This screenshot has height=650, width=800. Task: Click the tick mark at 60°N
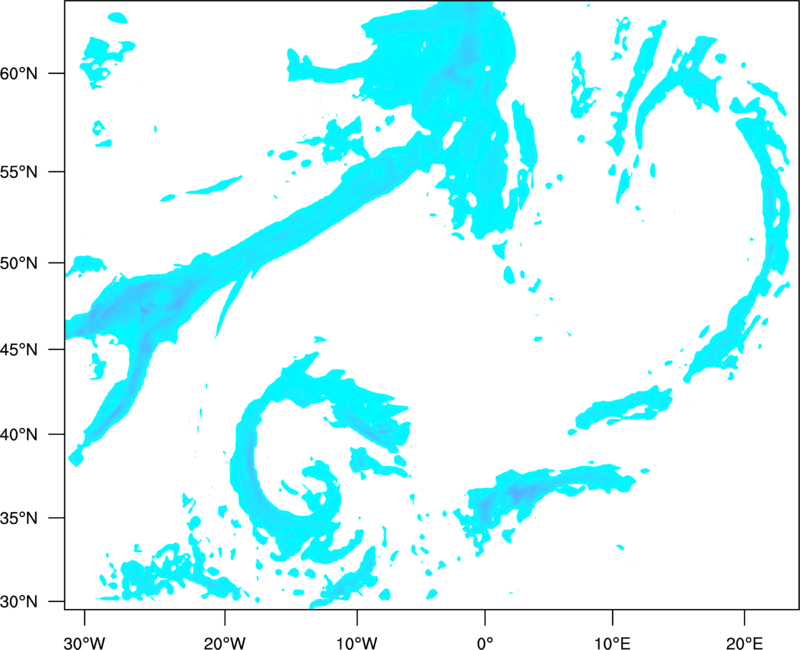(x=57, y=73)
